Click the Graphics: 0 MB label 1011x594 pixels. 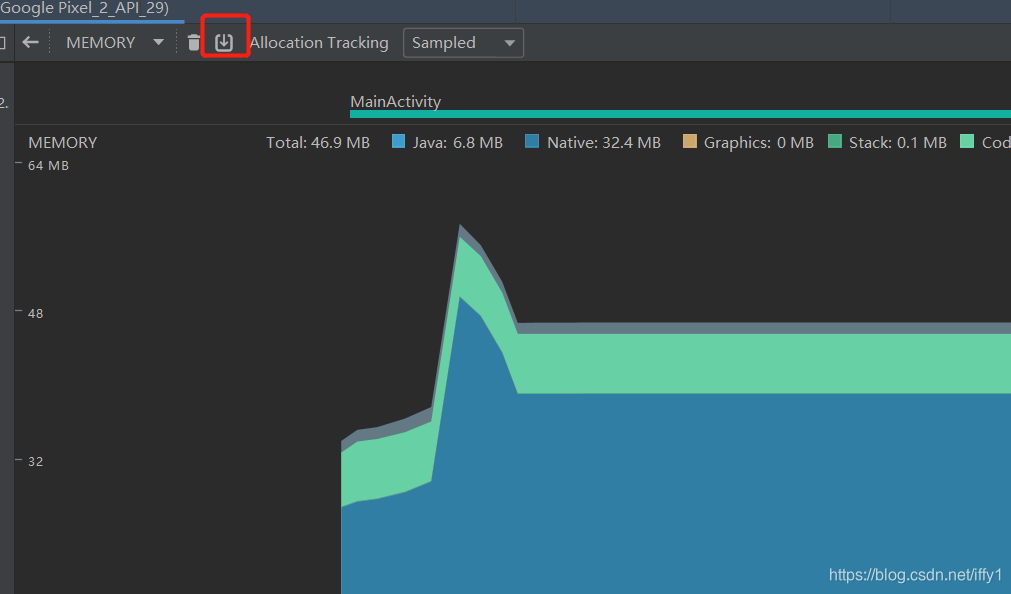tap(758, 143)
